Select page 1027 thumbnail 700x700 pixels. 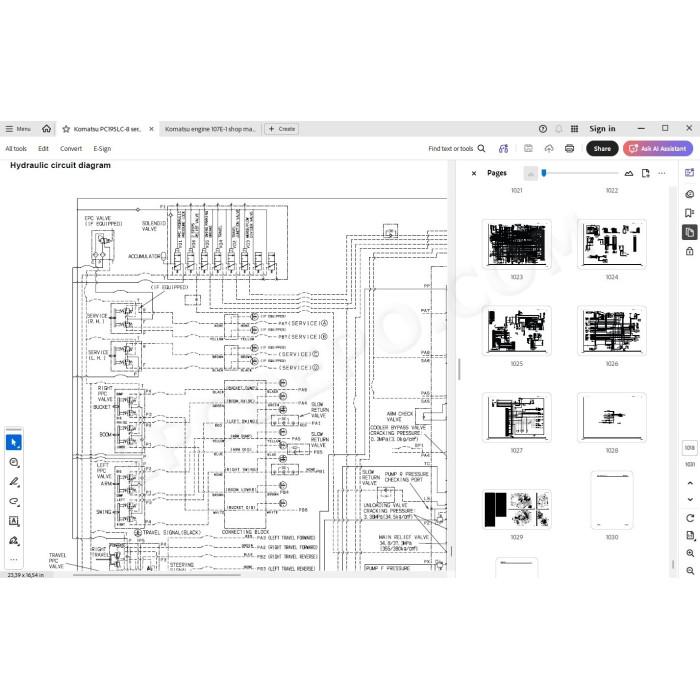pyautogui.click(x=517, y=417)
